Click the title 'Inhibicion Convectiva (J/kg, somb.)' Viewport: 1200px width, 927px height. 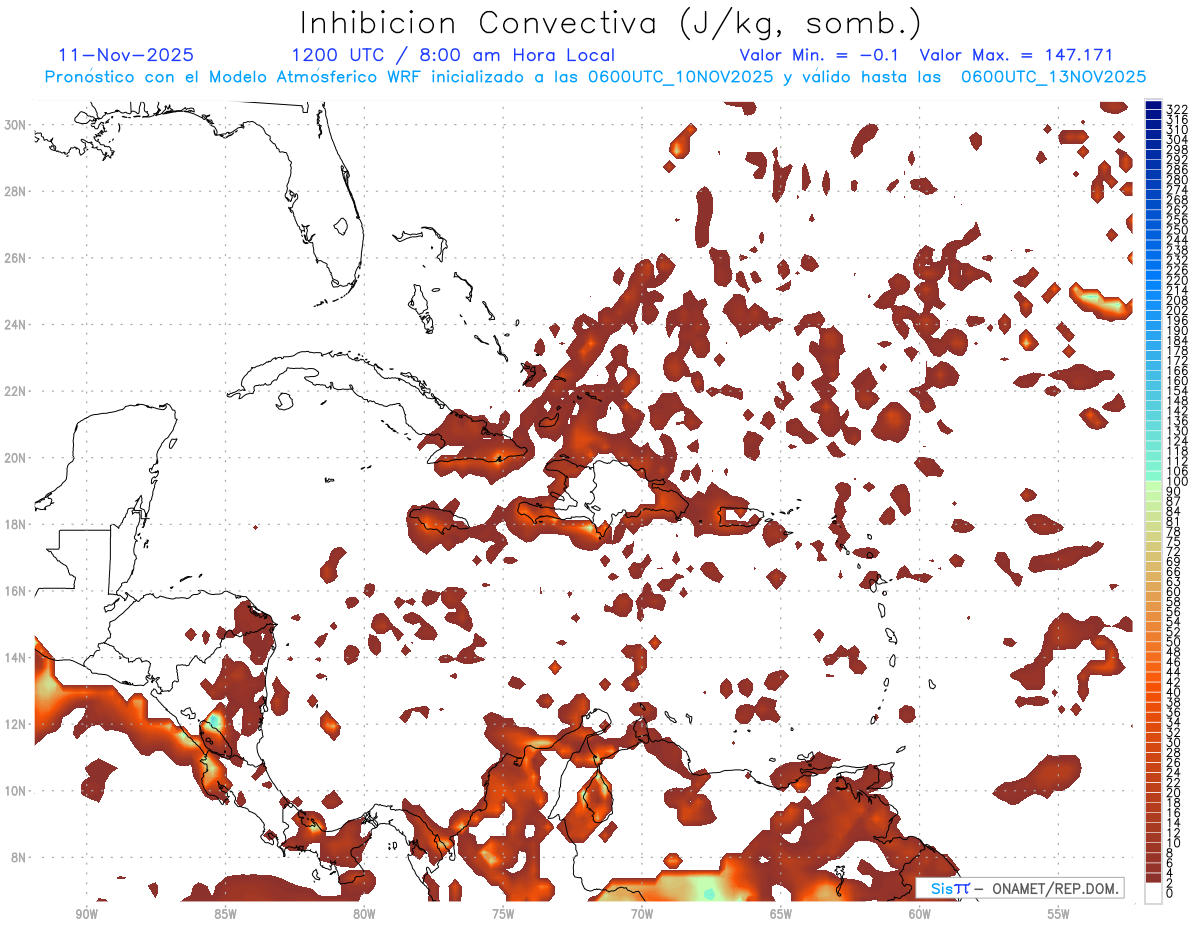coord(611,23)
